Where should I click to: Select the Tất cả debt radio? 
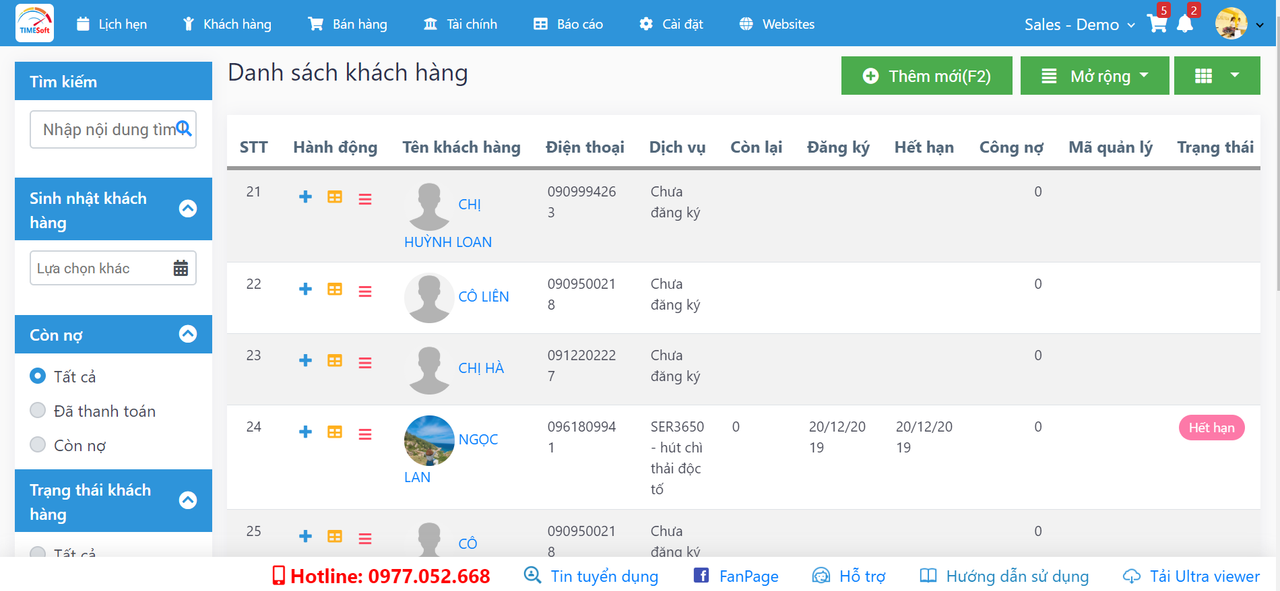[38, 376]
